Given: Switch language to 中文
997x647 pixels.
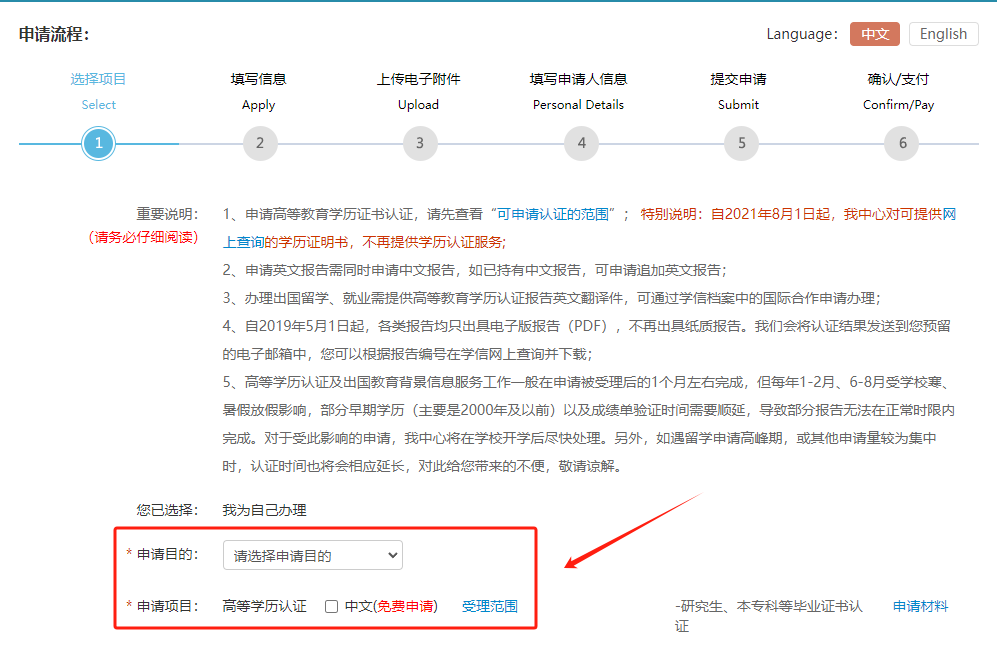Looking at the screenshot, I should [x=874, y=34].
